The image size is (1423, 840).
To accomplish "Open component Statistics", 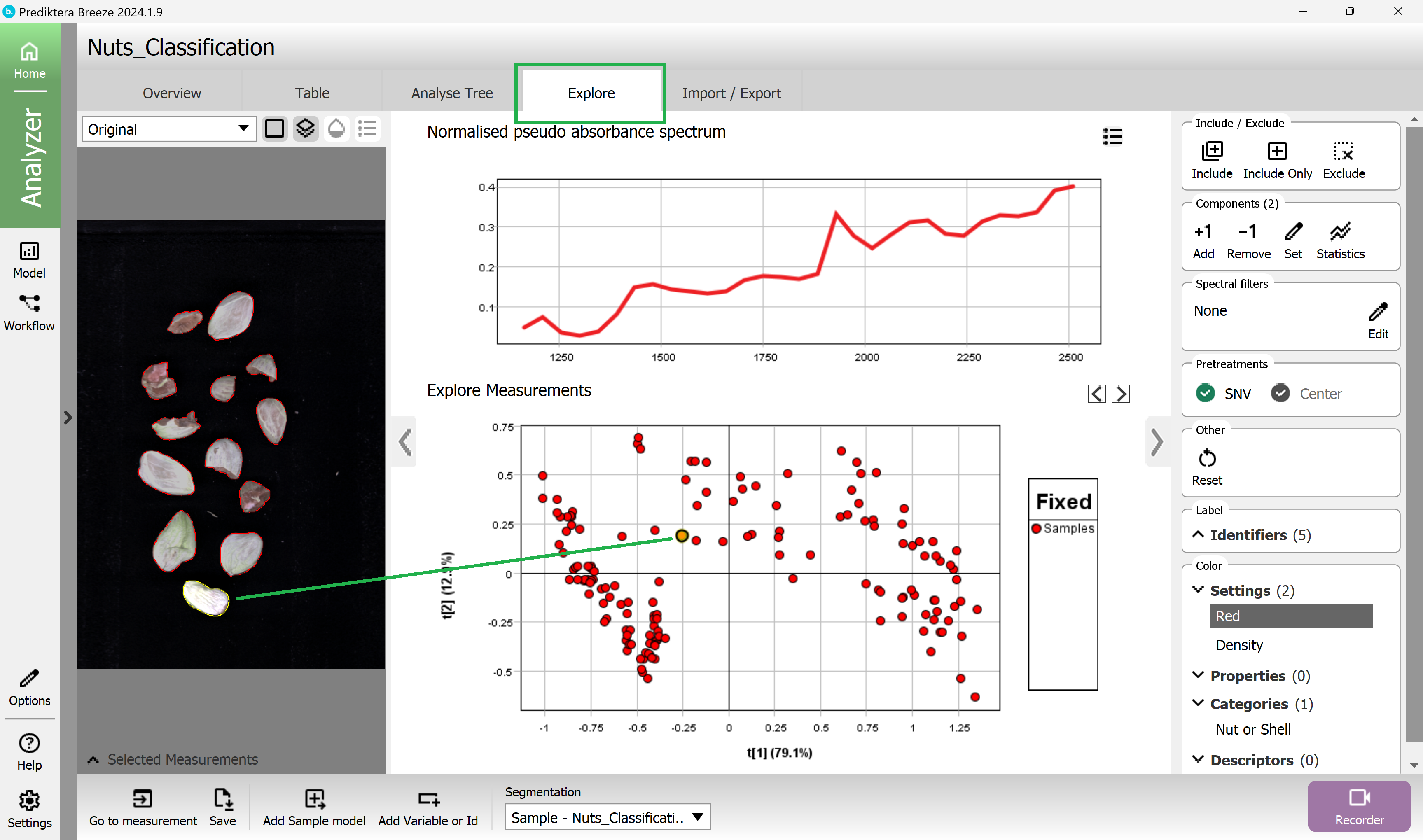I will 1340,231.
